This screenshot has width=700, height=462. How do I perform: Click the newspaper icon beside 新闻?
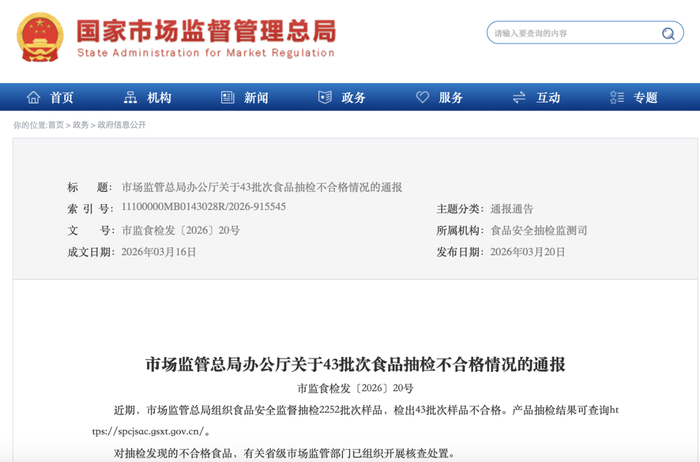click(228, 97)
